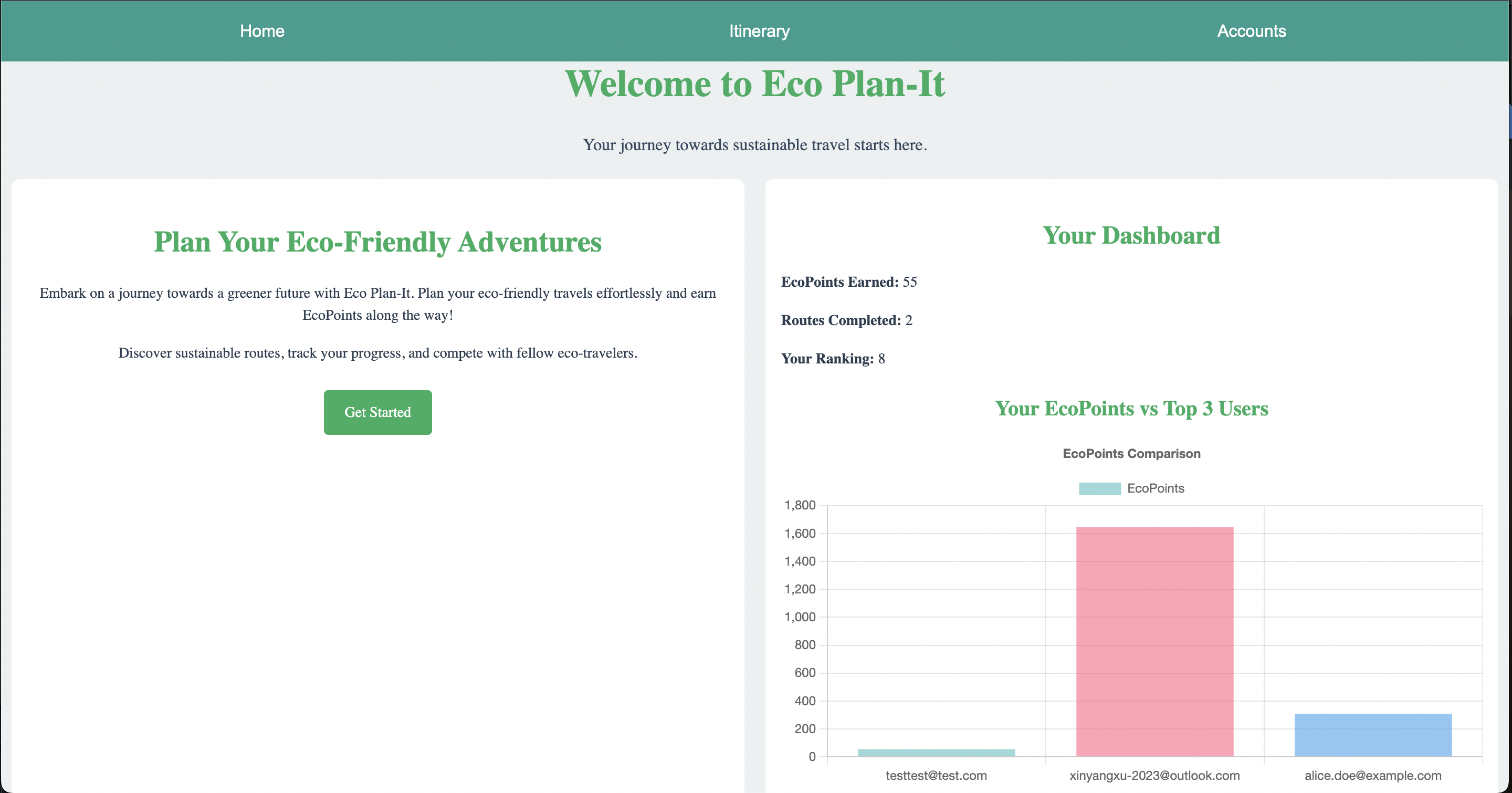Viewport: 1512px width, 793px height.
Task: Click the testtest@test.com axis label
Action: (936, 775)
